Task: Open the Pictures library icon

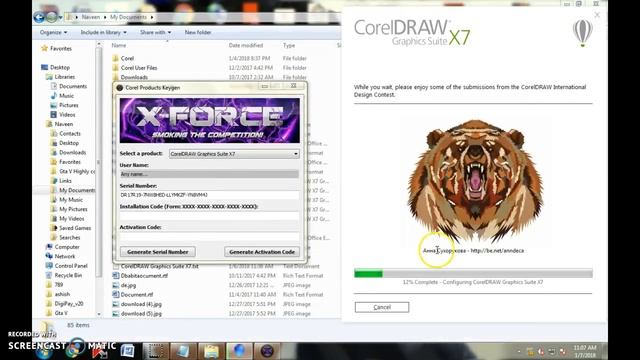Action: pos(53,105)
